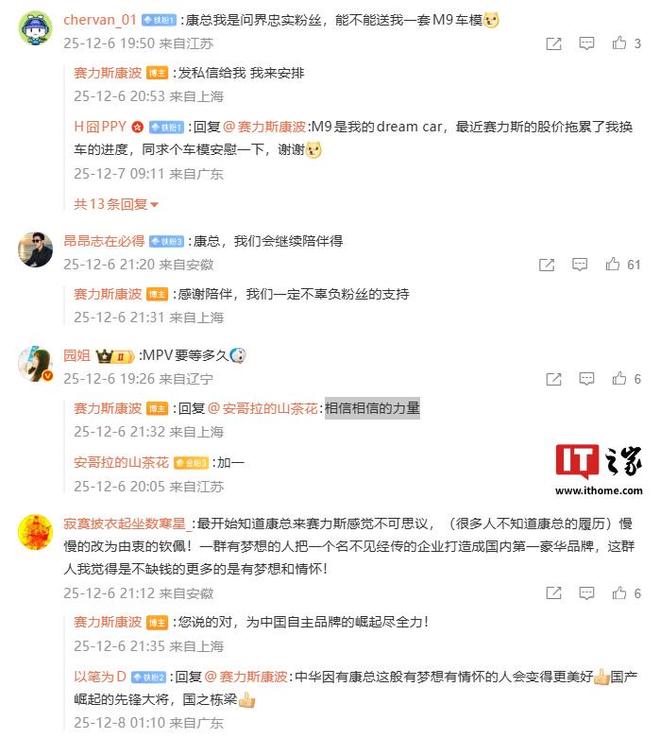
Task: Open chervan_01's user profile name
Action: coord(100,20)
